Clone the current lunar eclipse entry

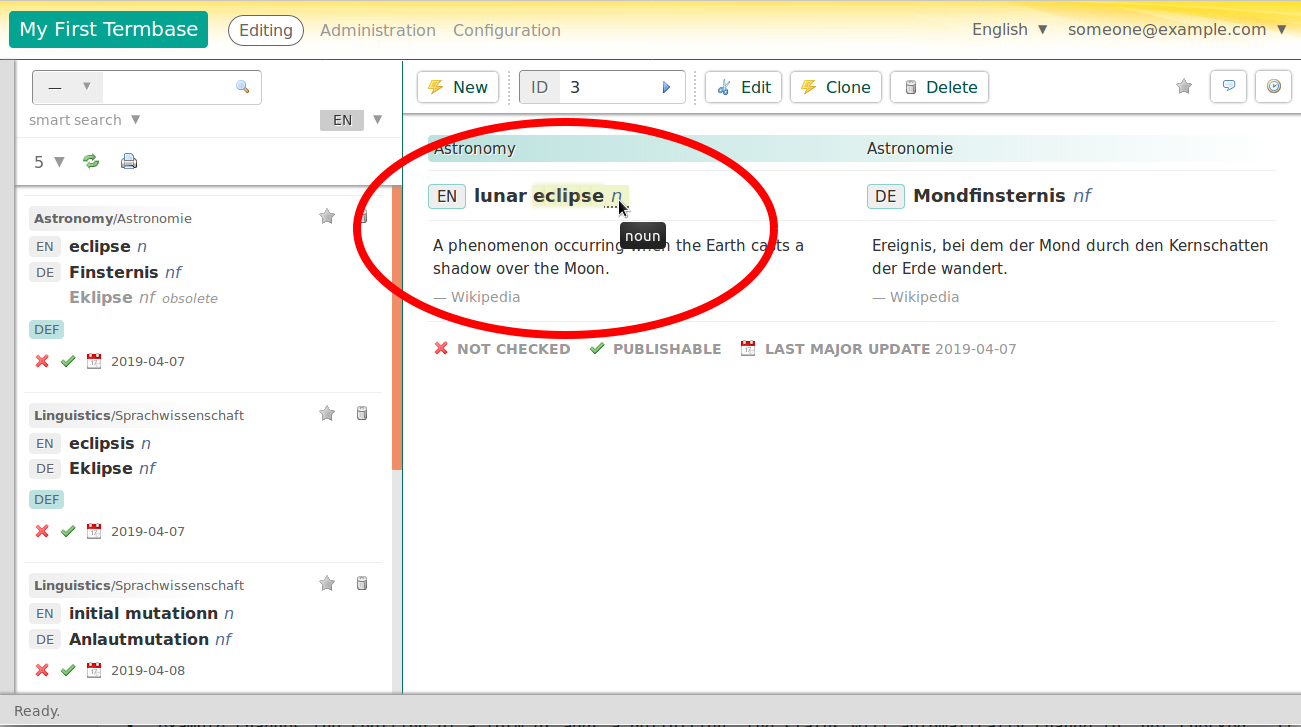(836, 87)
